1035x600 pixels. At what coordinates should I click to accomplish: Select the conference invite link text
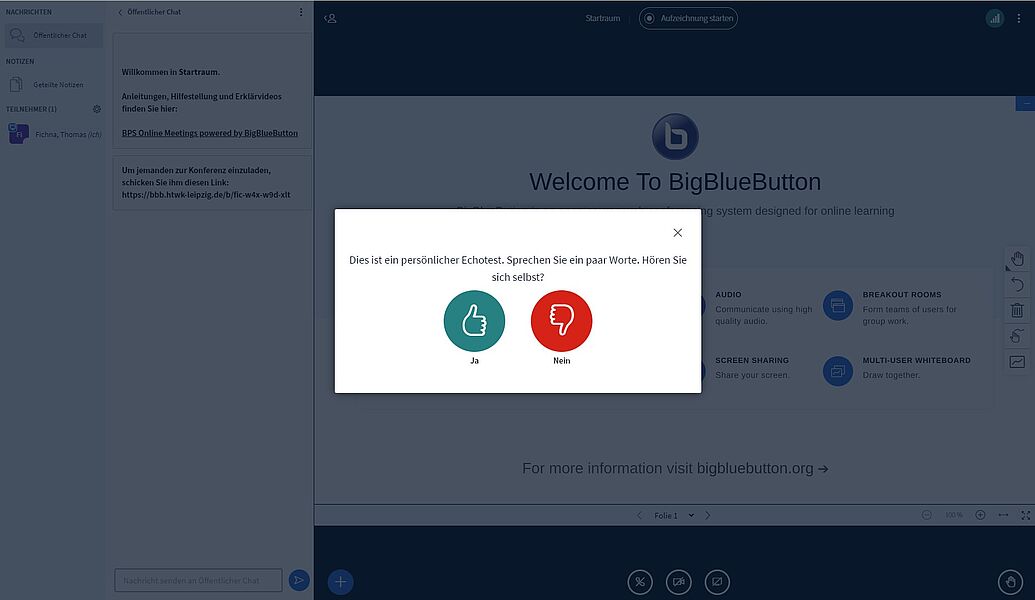206,195
